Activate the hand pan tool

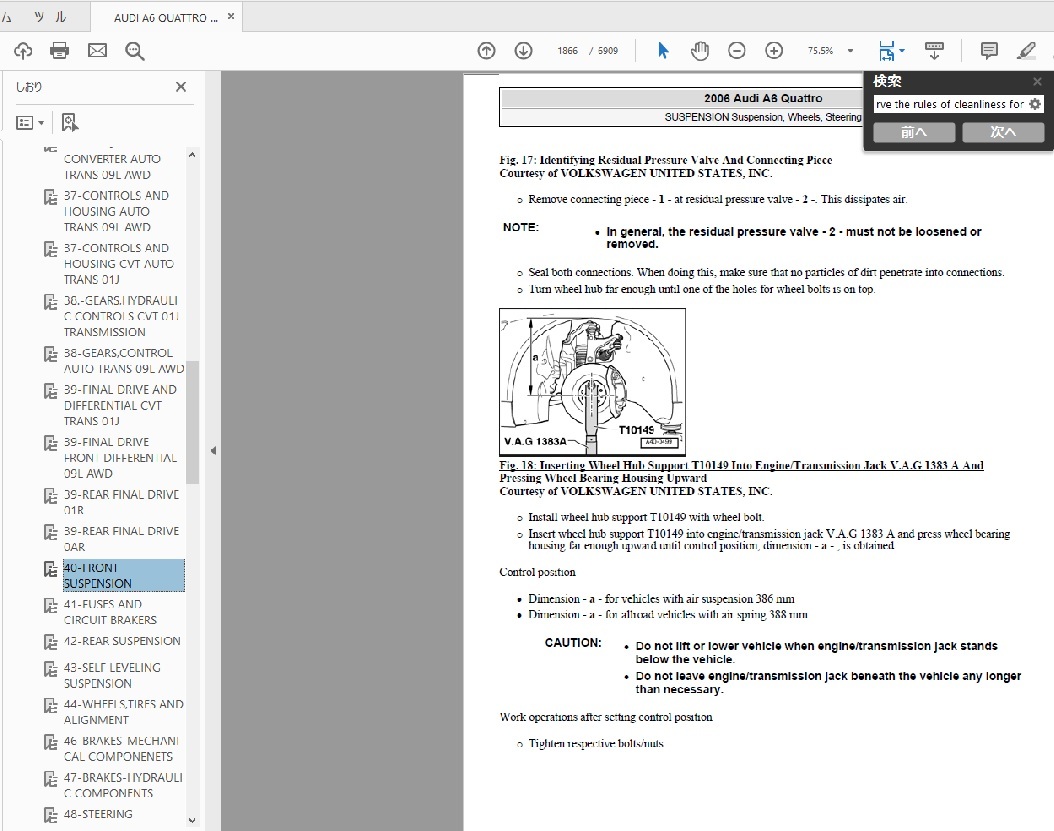700,50
